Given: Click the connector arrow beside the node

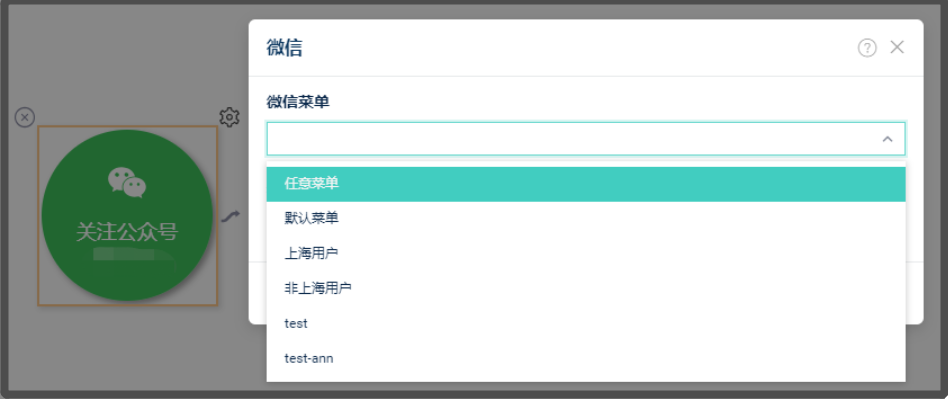Looking at the screenshot, I should point(230,216).
